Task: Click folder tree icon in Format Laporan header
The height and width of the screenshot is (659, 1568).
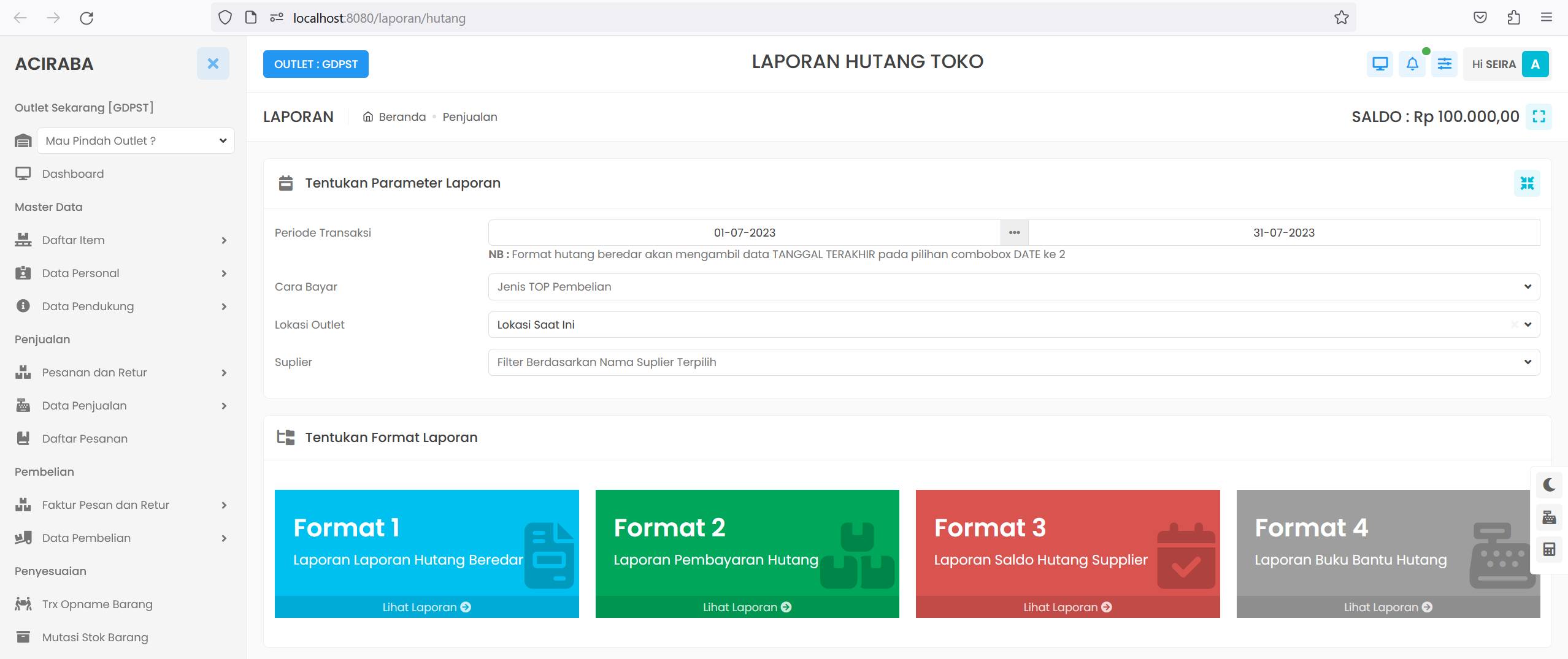Action: [286, 437]
